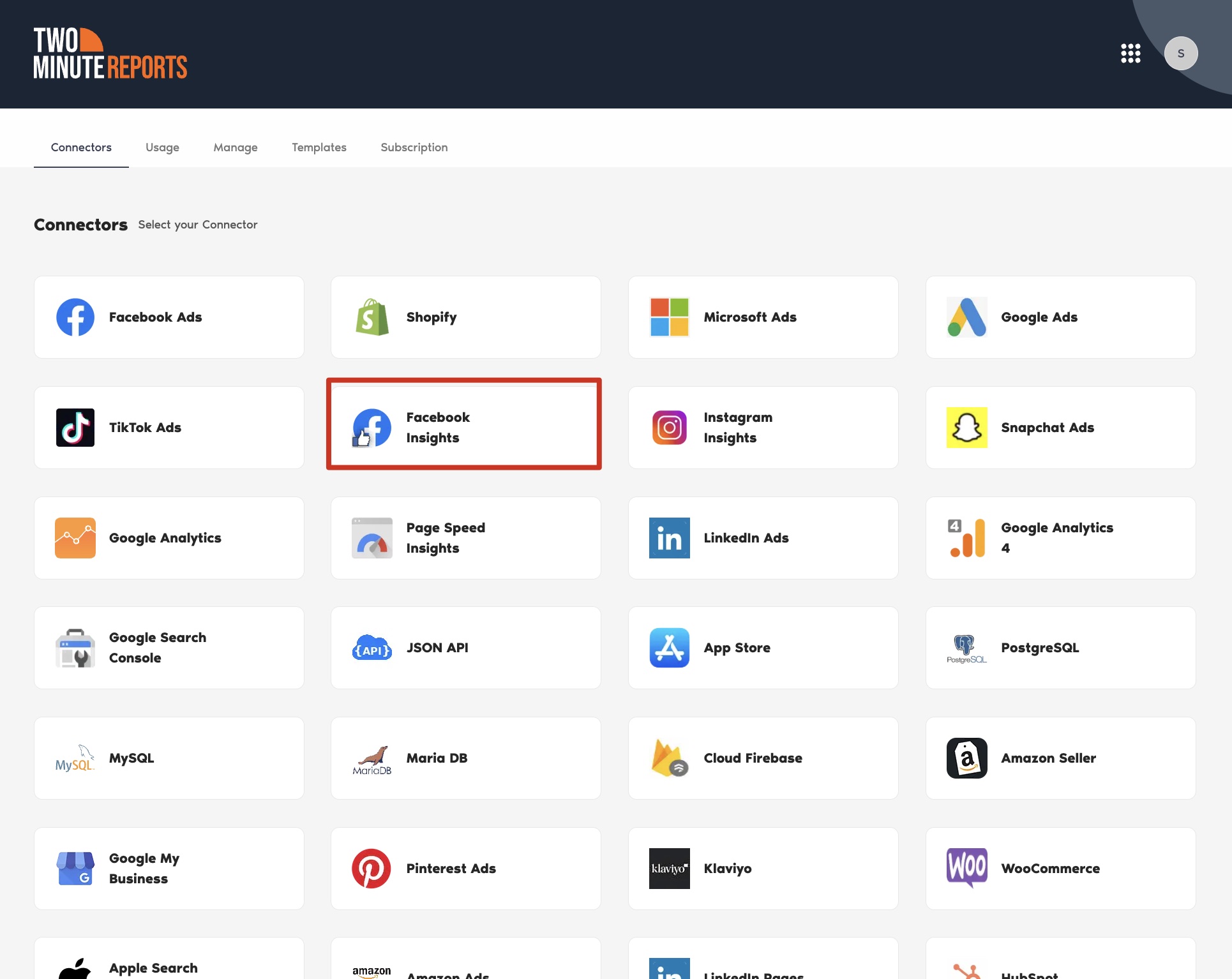This screenshot has width=1232, height=979.
Task: Switch to the Usage tab
Action: click(x=162, y=147)
